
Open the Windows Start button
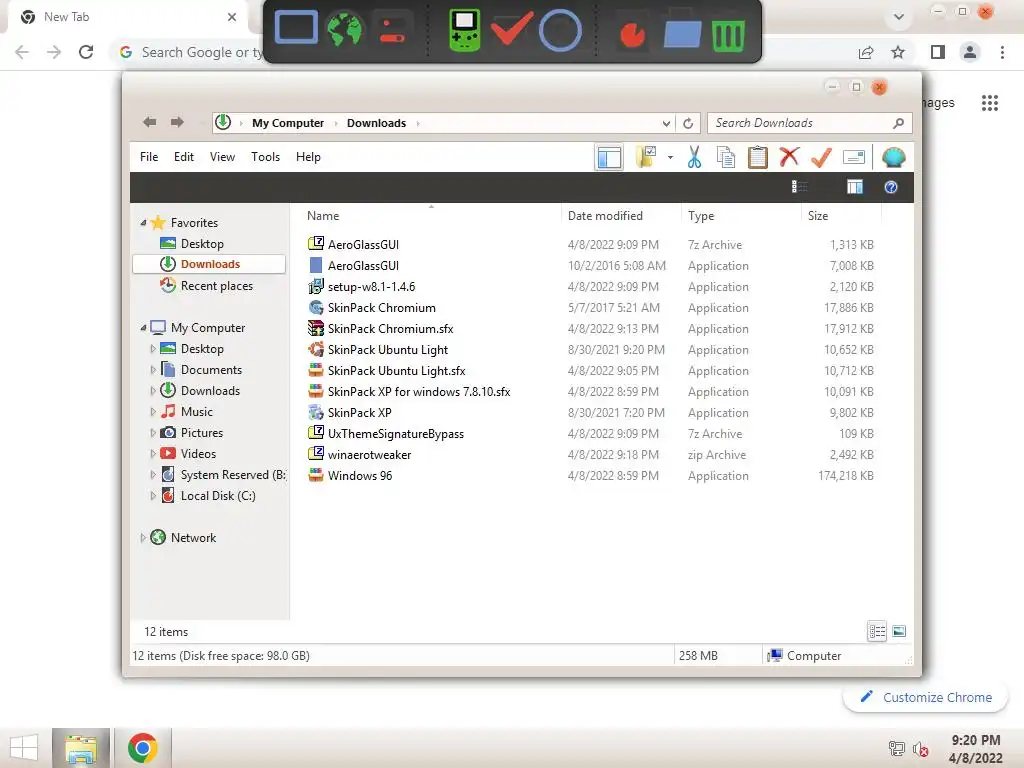(24, 748)
